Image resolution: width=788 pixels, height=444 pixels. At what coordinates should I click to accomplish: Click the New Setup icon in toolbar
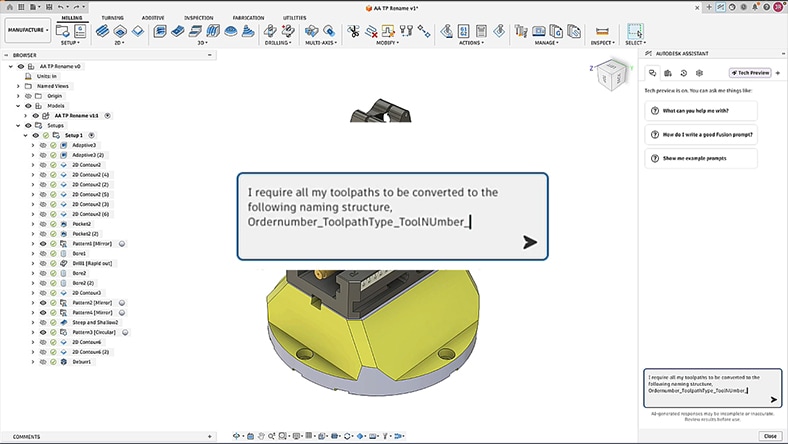[x=63, y=31]
